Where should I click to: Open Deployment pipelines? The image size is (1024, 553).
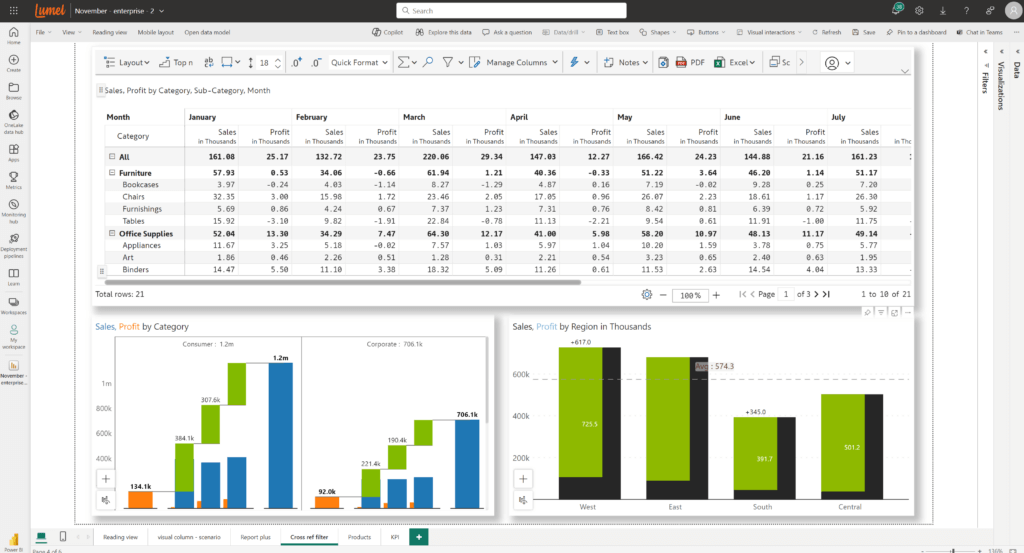[14, 245]
